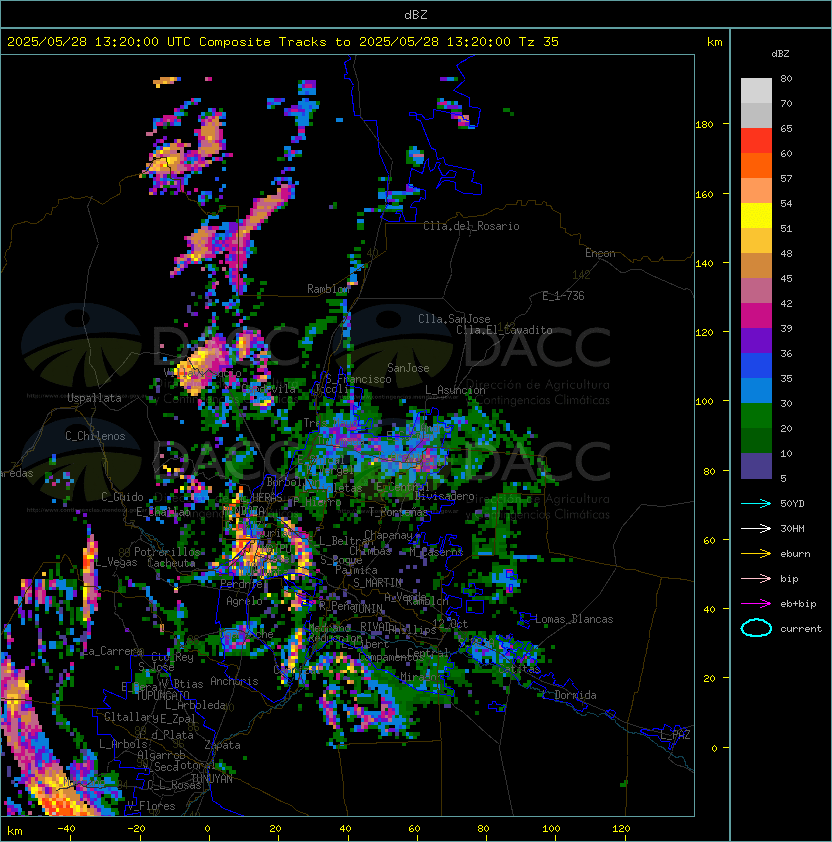832x842 pixels.
Task: Pick the bright yellow 54 dBZ swatch
Action: [756, 215]
